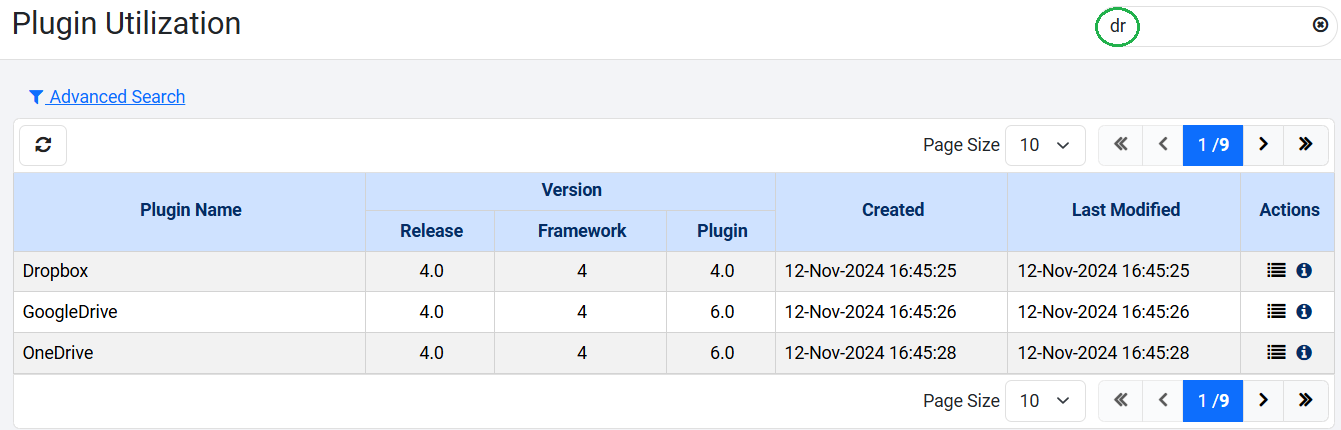Open the top Page Size dropdown

(x=1044, y=145)
